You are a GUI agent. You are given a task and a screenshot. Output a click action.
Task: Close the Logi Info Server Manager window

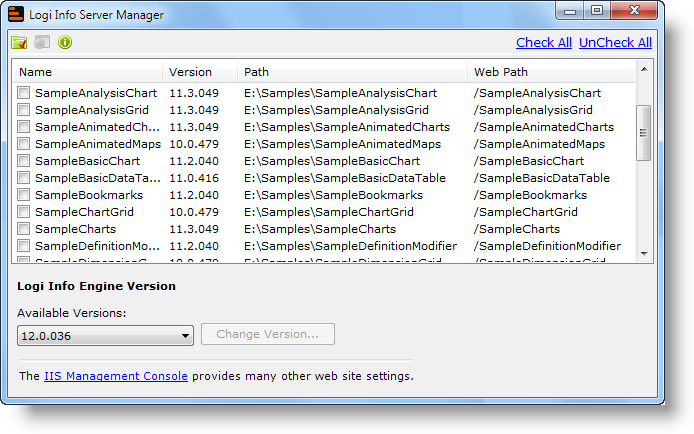[x=634, y=11]
